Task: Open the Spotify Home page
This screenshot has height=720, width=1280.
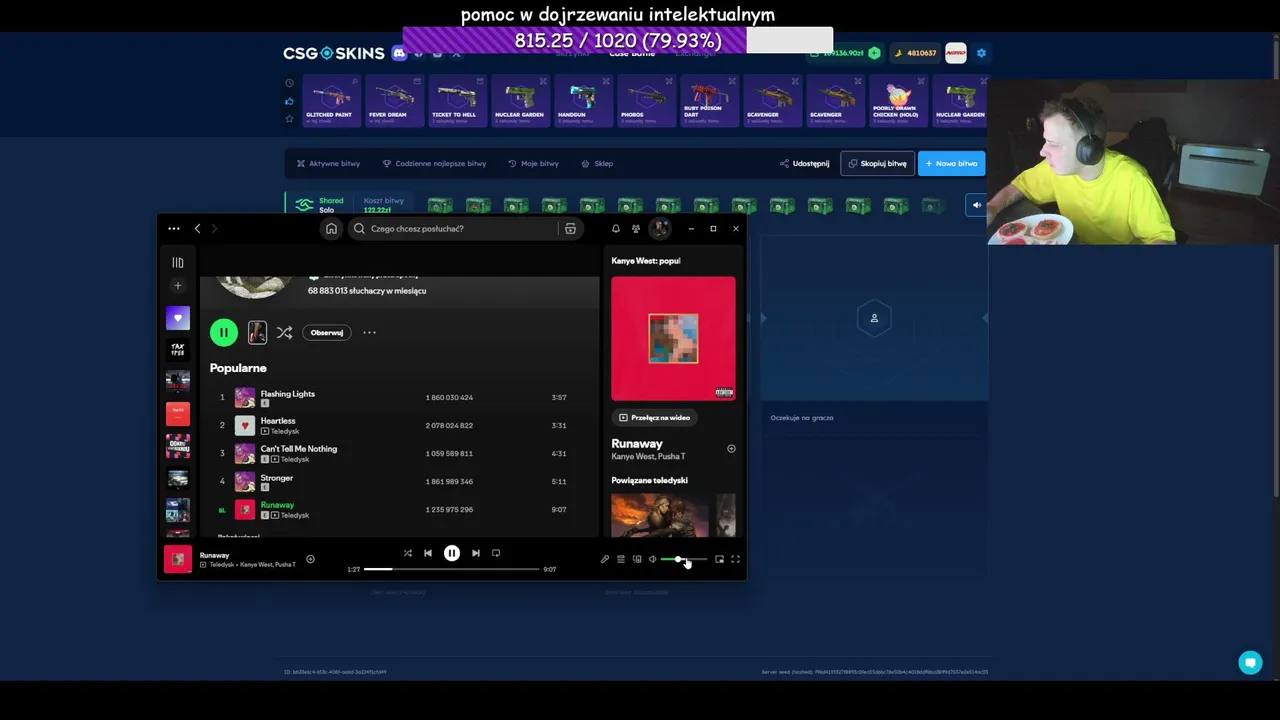Action: 331,229
